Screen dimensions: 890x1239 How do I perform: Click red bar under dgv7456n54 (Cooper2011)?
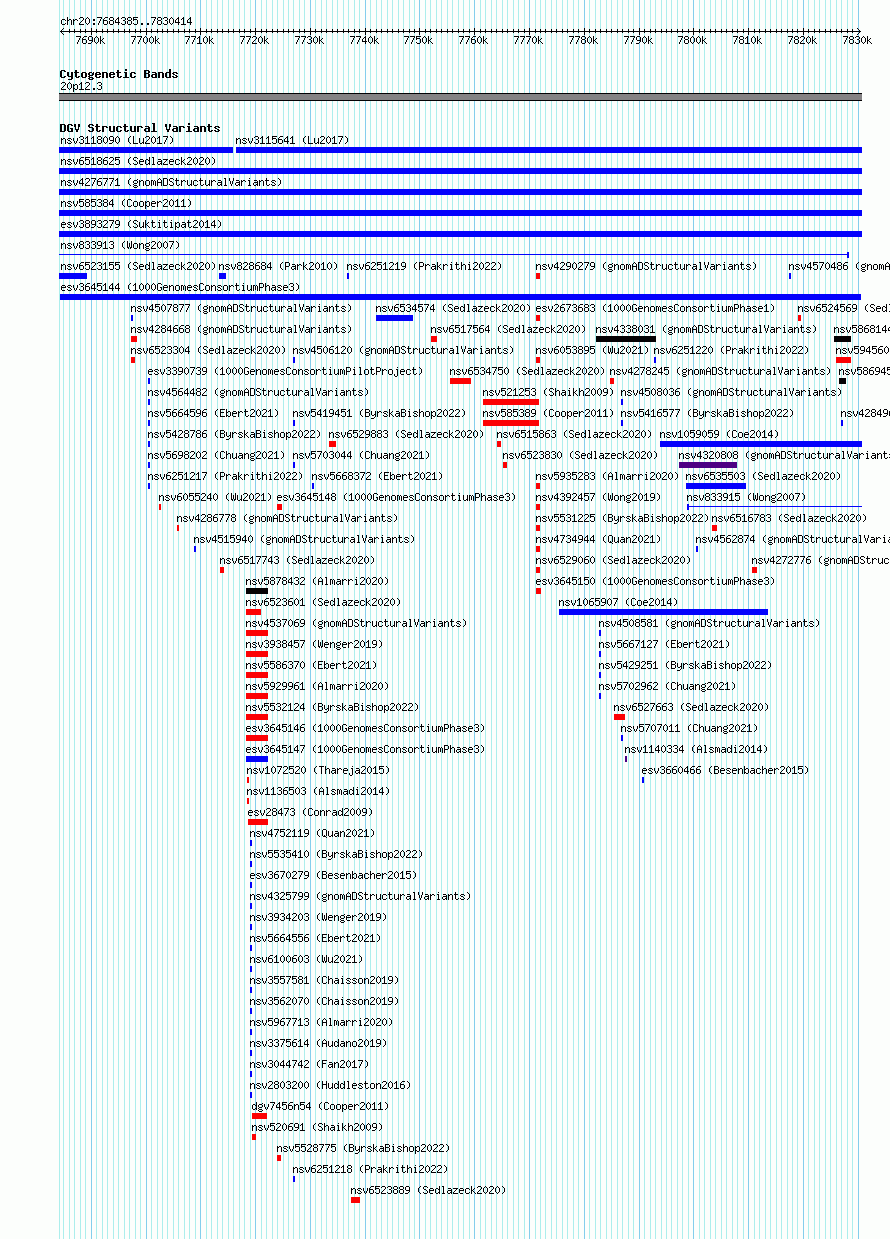tap(259, 1116)
